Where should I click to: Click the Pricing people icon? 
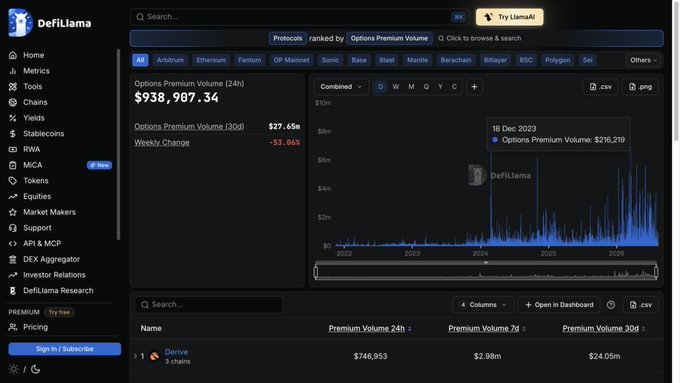tap(13, 327)
